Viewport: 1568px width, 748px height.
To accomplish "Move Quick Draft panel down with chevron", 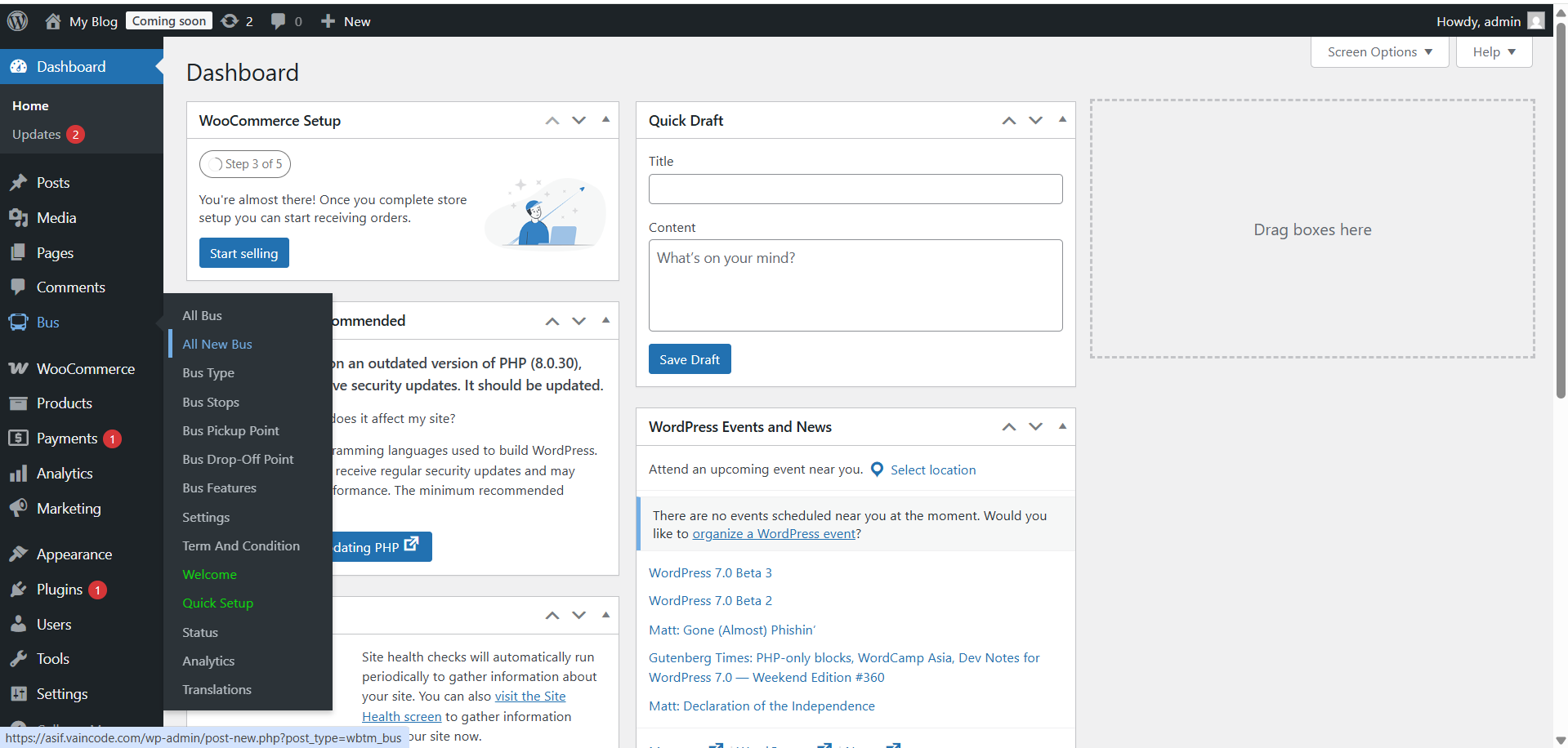I will pyautogui.click(x=1035, y=121).
